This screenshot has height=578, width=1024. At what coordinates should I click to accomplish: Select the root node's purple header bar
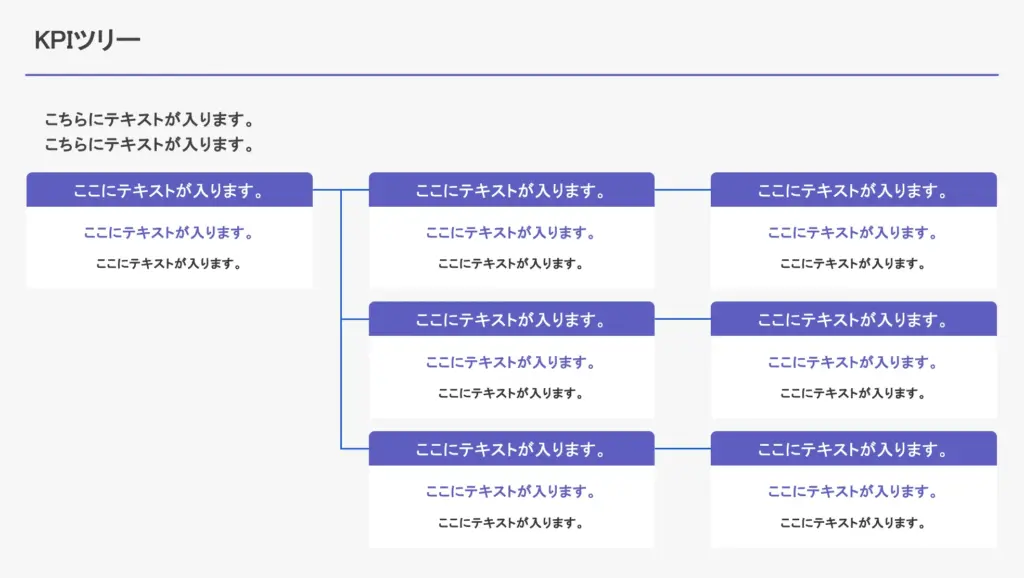tap(169, 190)
